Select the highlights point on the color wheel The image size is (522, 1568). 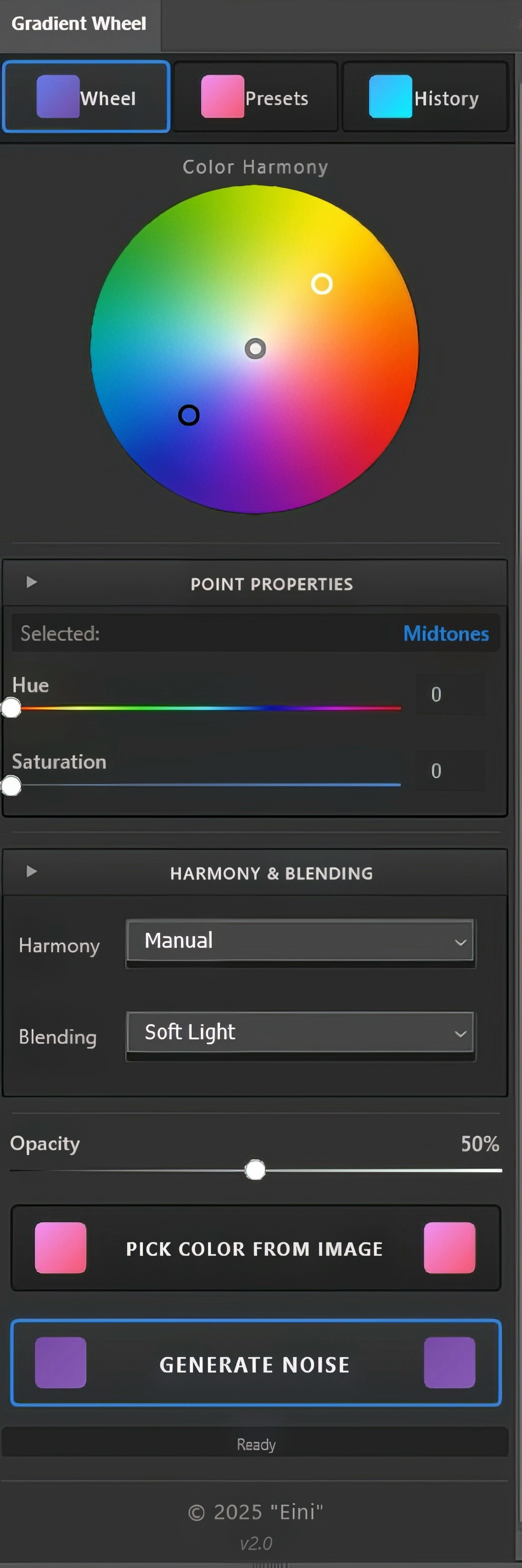click(323, 284)
